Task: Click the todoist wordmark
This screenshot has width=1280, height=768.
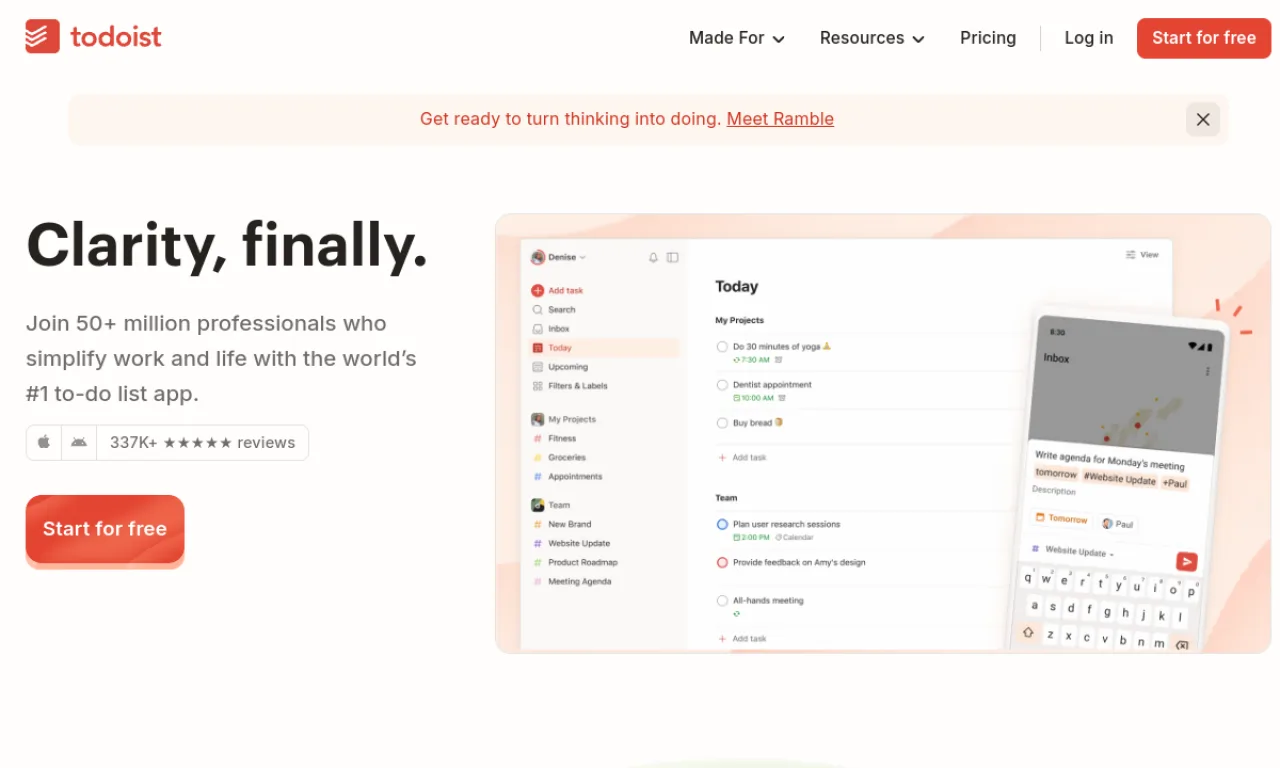Action: coord(116,38)
